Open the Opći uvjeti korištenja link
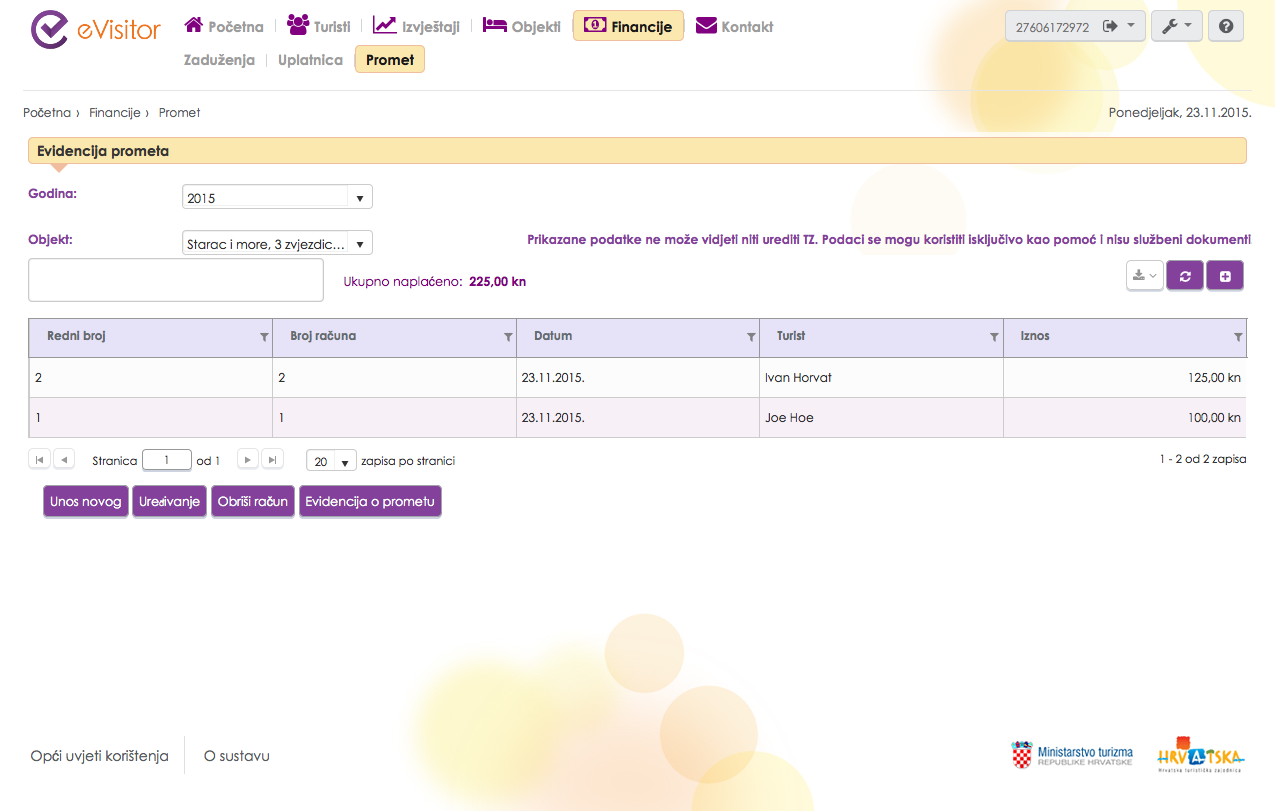 pyautogui.click(x=100, y=756)
